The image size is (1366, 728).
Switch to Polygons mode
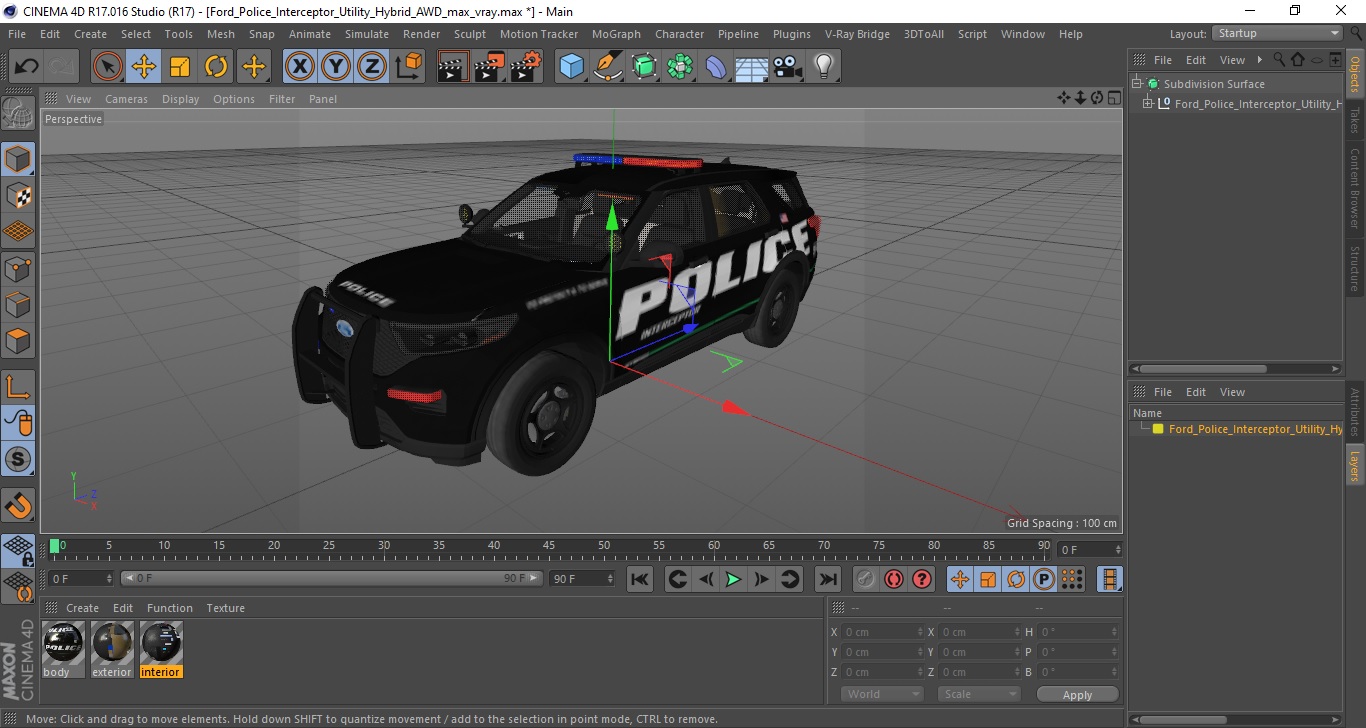18,340
